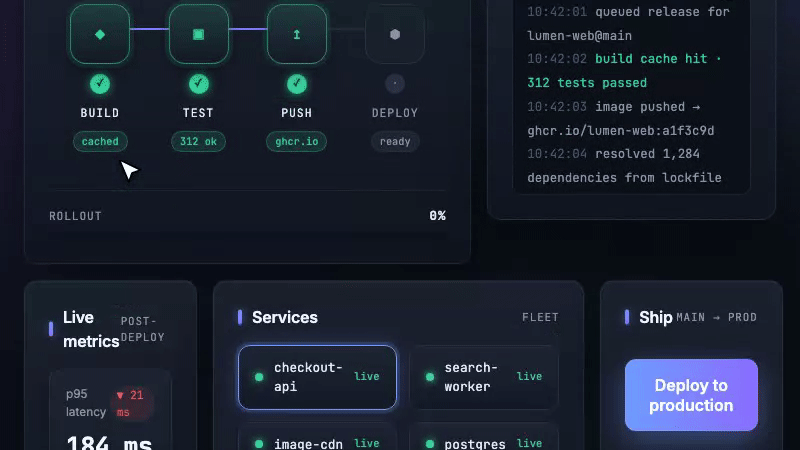Click the green checkmark under Build

click(100, 84)
